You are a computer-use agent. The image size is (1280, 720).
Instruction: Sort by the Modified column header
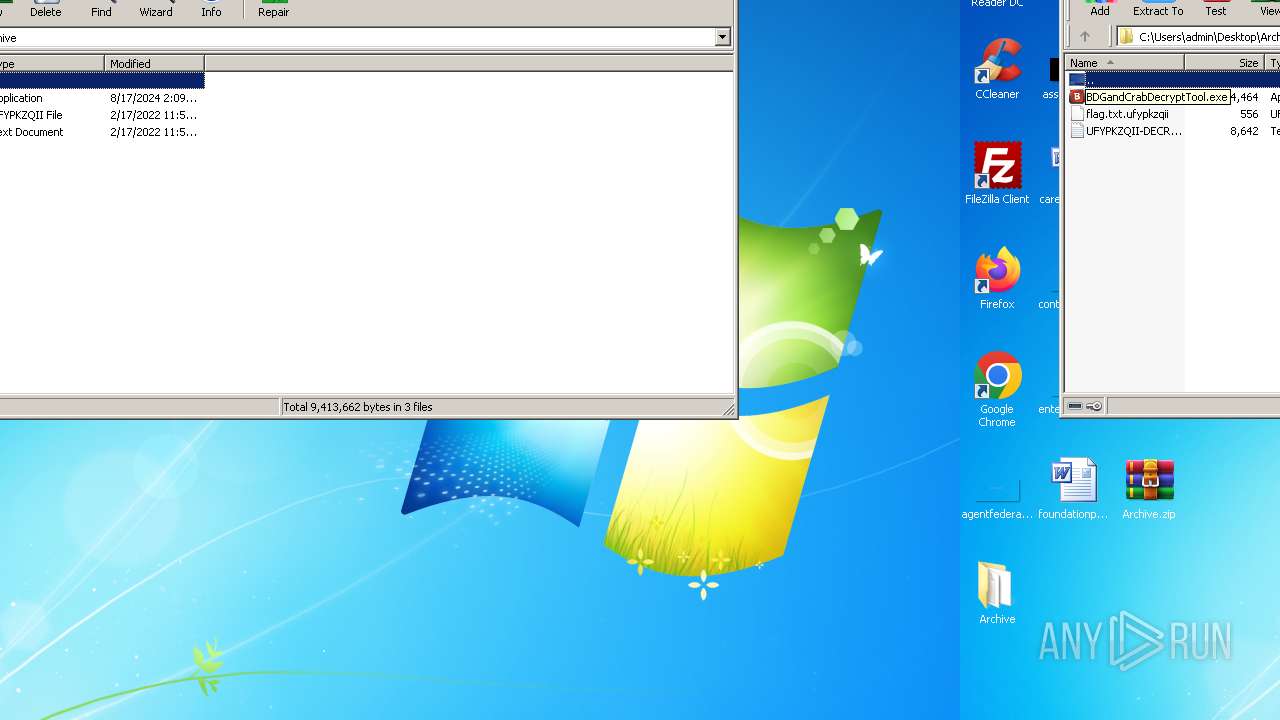154,63
